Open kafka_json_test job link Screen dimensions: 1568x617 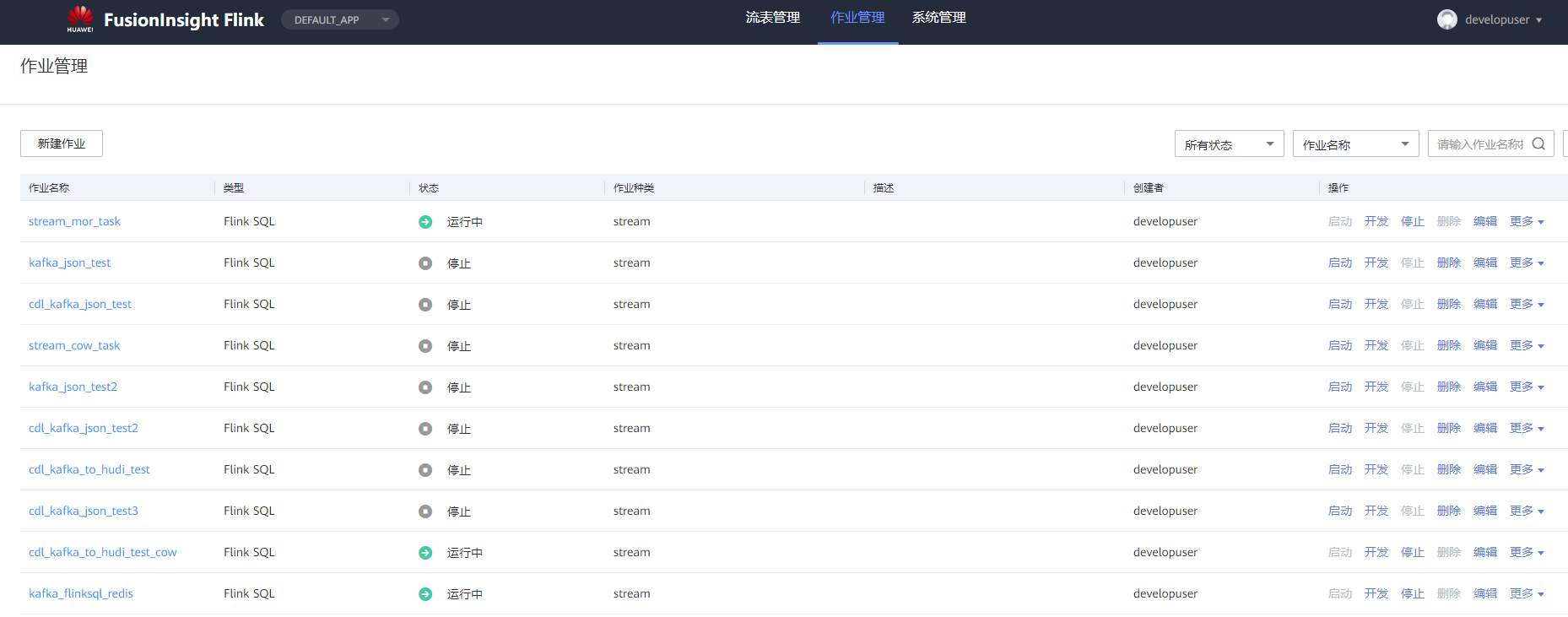point(69,262)
